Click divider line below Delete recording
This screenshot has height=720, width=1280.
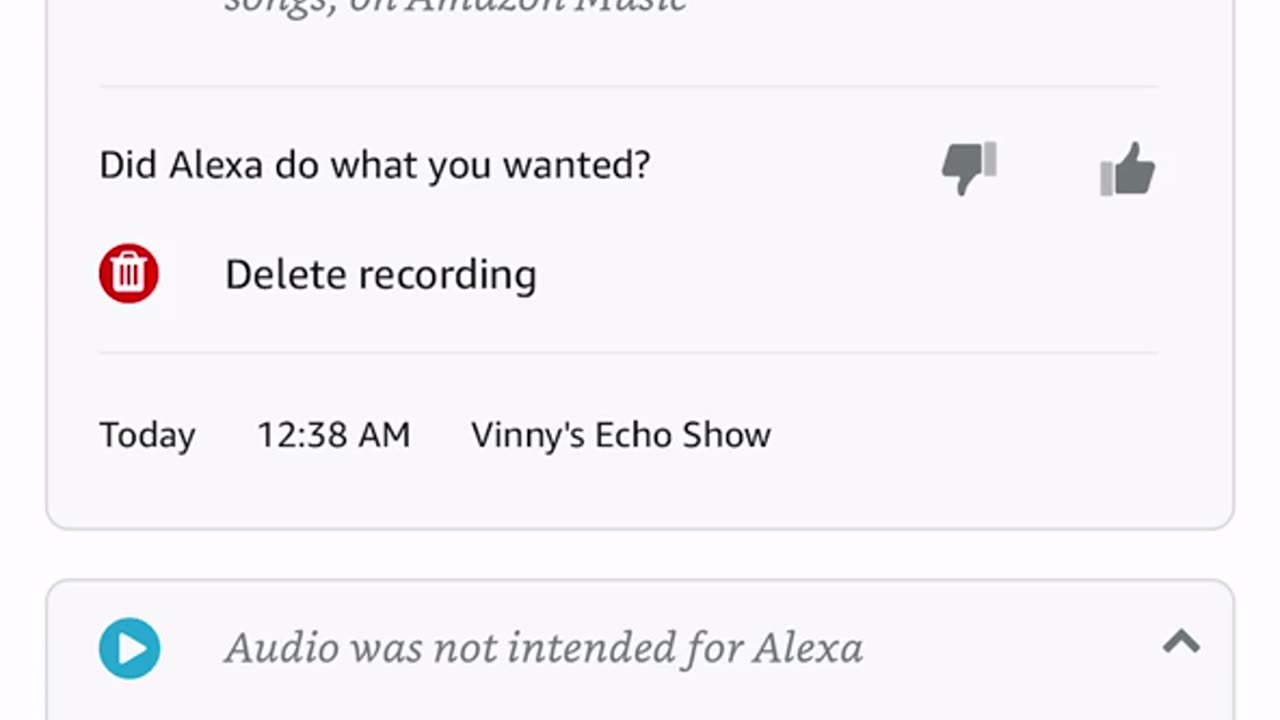coord(628,353)
